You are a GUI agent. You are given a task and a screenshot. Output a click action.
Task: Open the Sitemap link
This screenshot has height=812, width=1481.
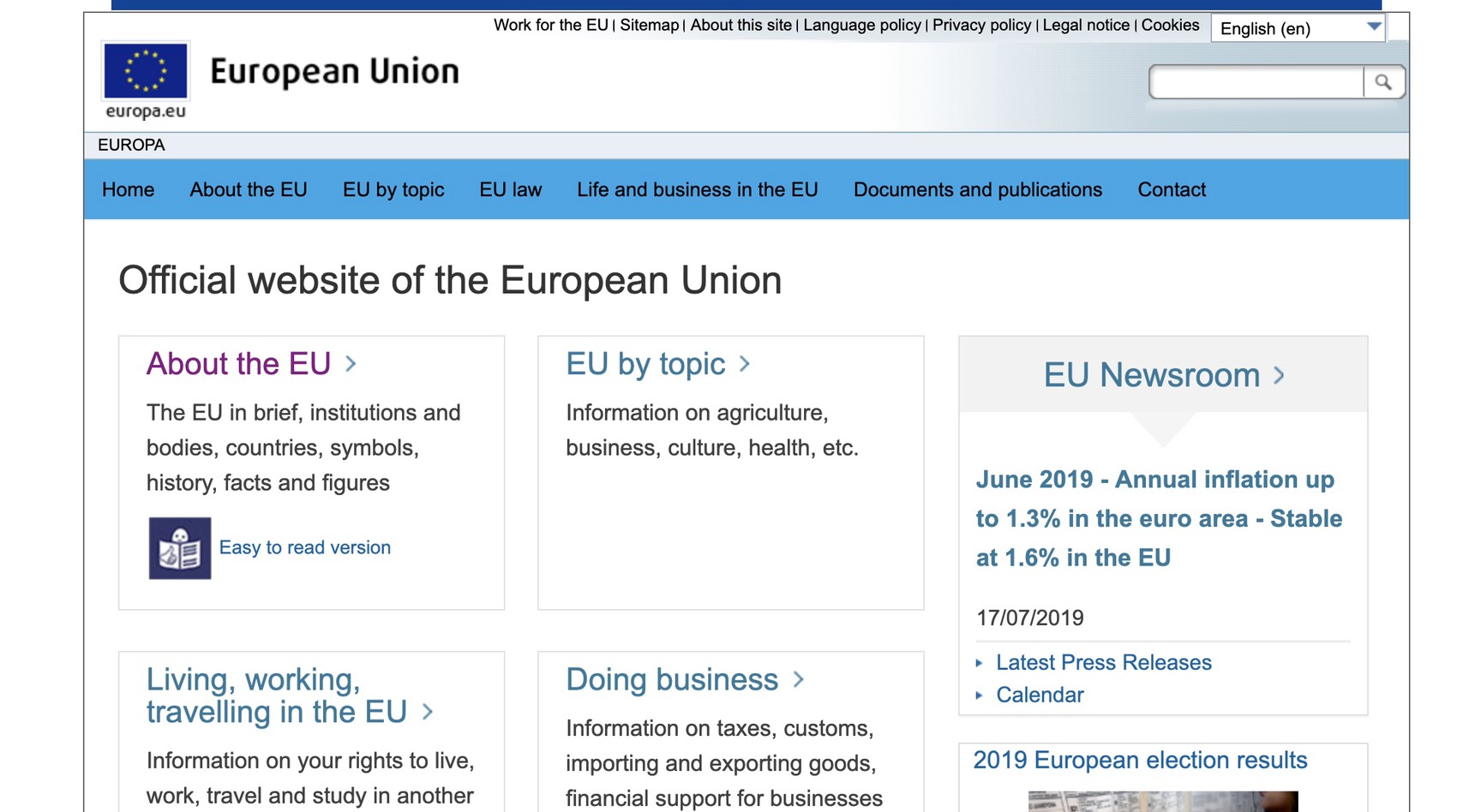point(650,25)
